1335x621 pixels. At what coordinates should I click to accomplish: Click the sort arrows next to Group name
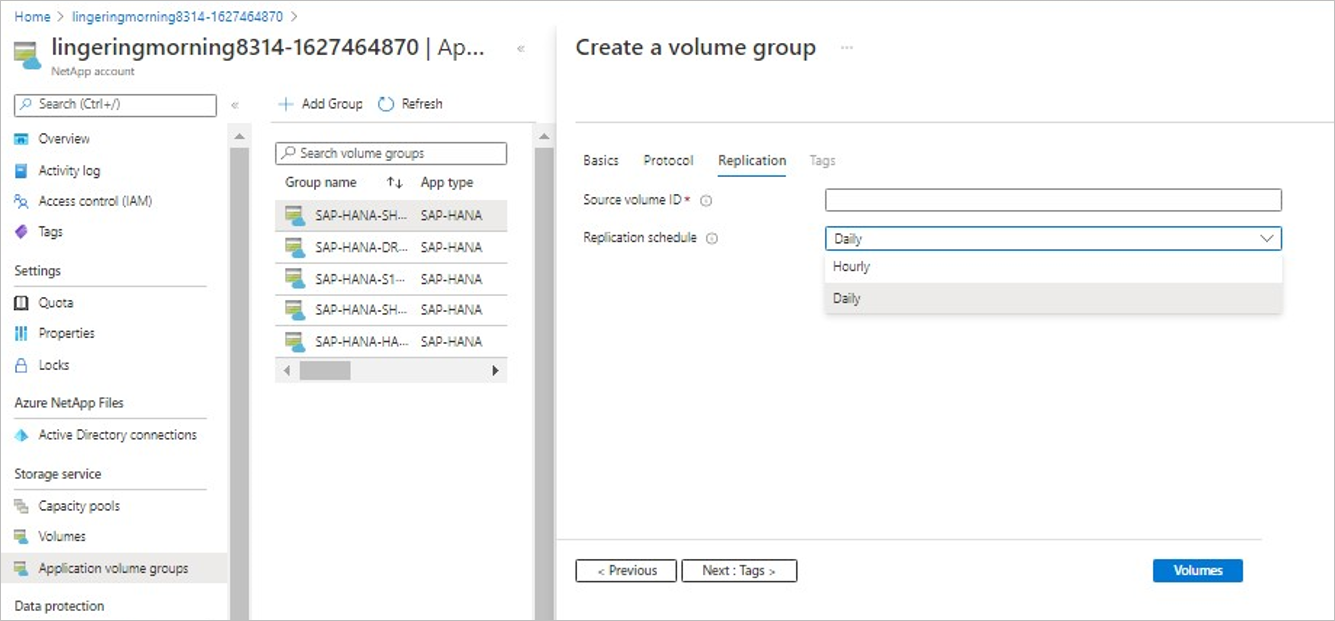(x=394, y=183)
